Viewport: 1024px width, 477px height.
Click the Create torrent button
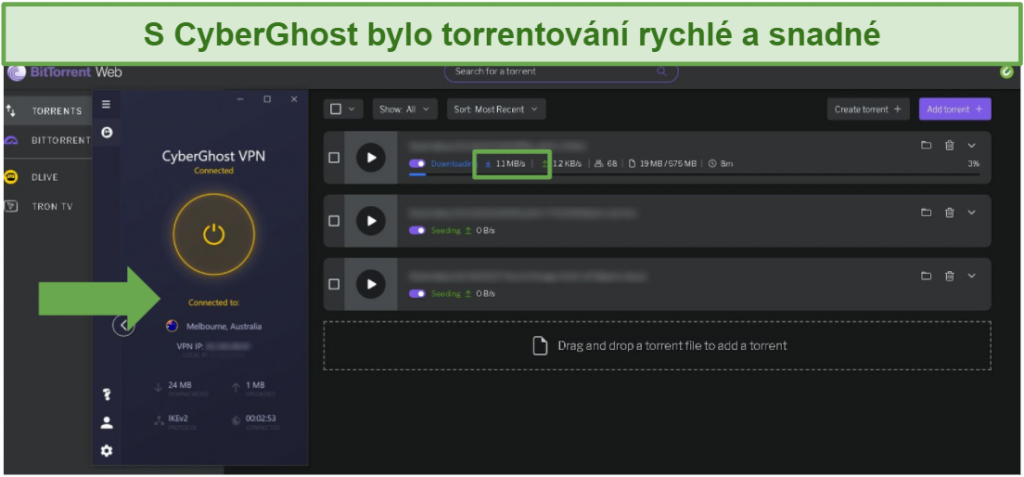(x=868, y=109)
